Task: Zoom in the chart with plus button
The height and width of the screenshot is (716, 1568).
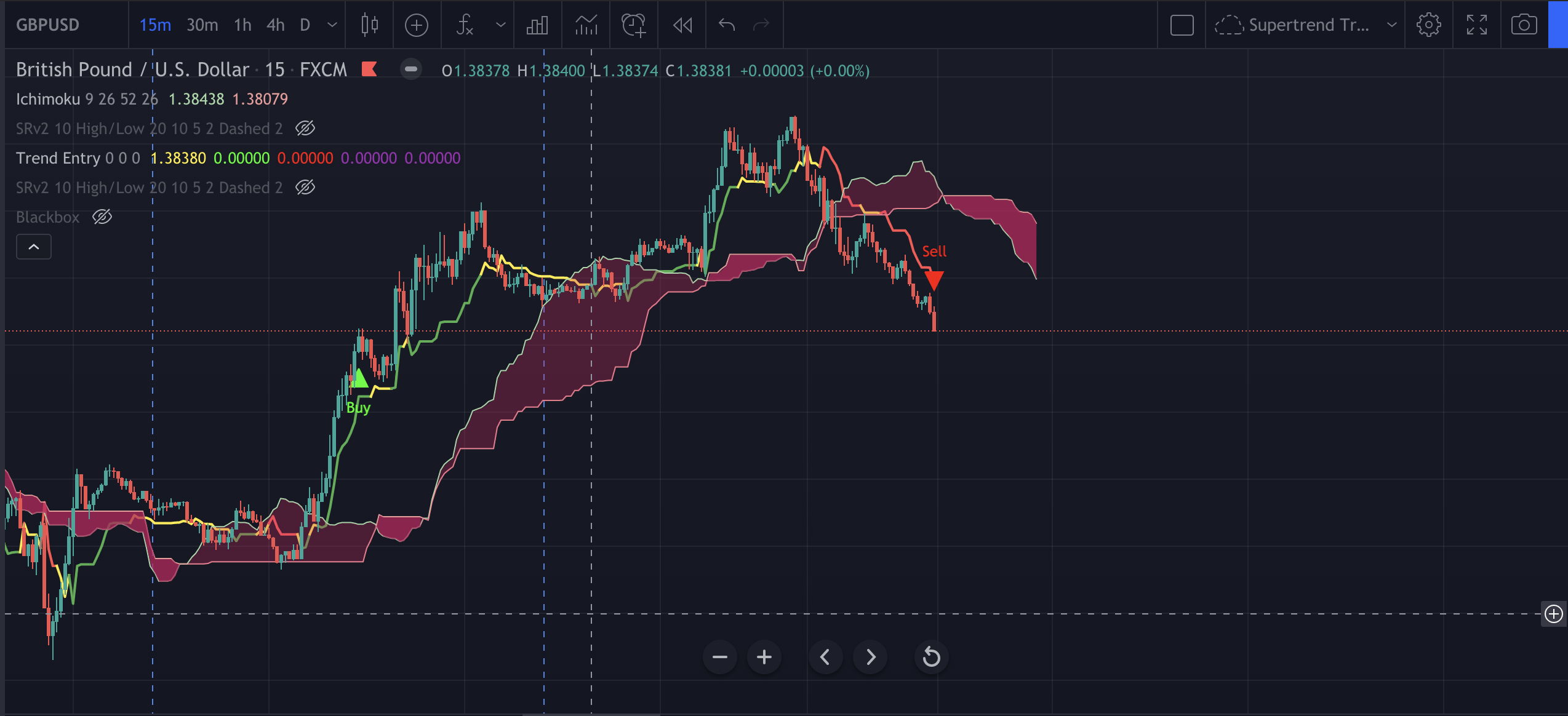Action: tap(764, 657)
